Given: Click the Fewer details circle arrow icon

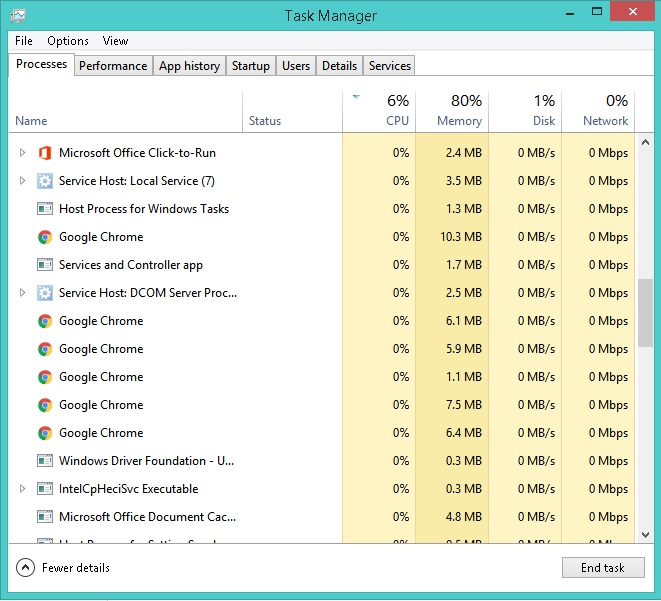Looking at the screenshot, I should [x=25, y=568].
